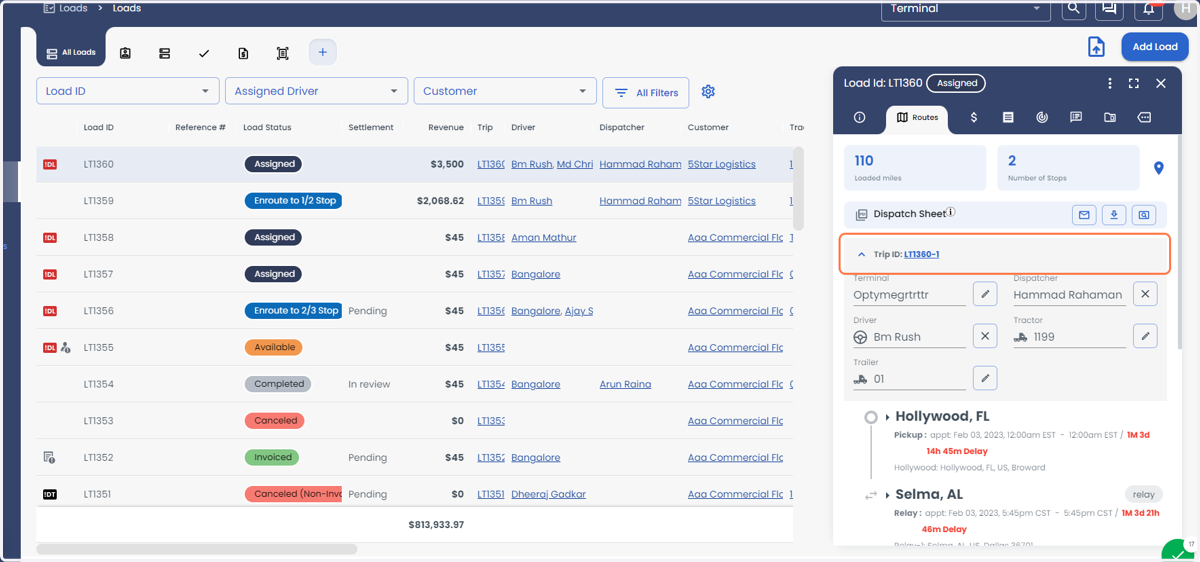Screen dimensions: 1200x562
Task: Switch to the tag label tab icon
Action: [1144, 117]
